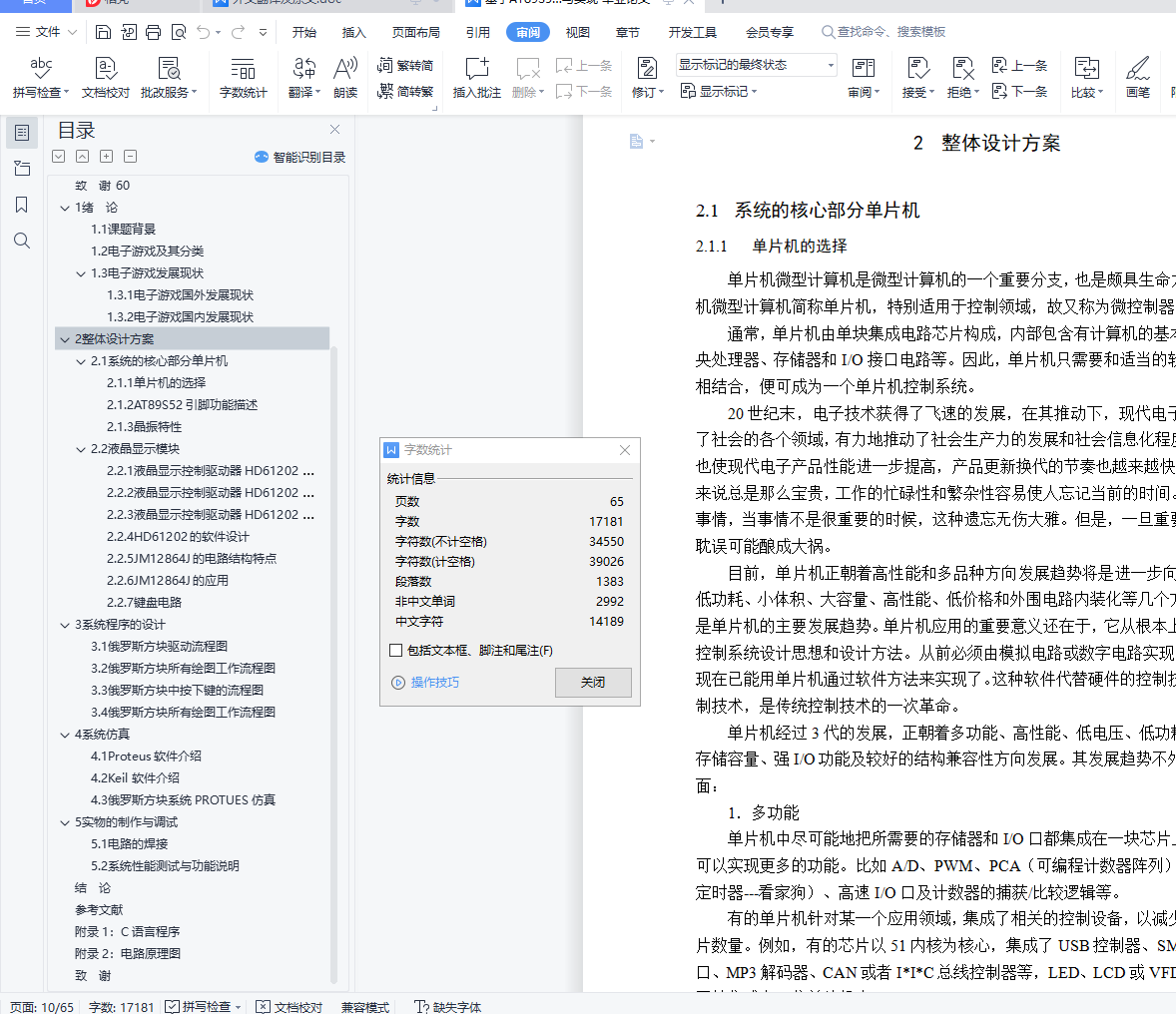Click the undo arrow icon
The height and width of the screenshot is (1014, 1176).
(204, 32)
